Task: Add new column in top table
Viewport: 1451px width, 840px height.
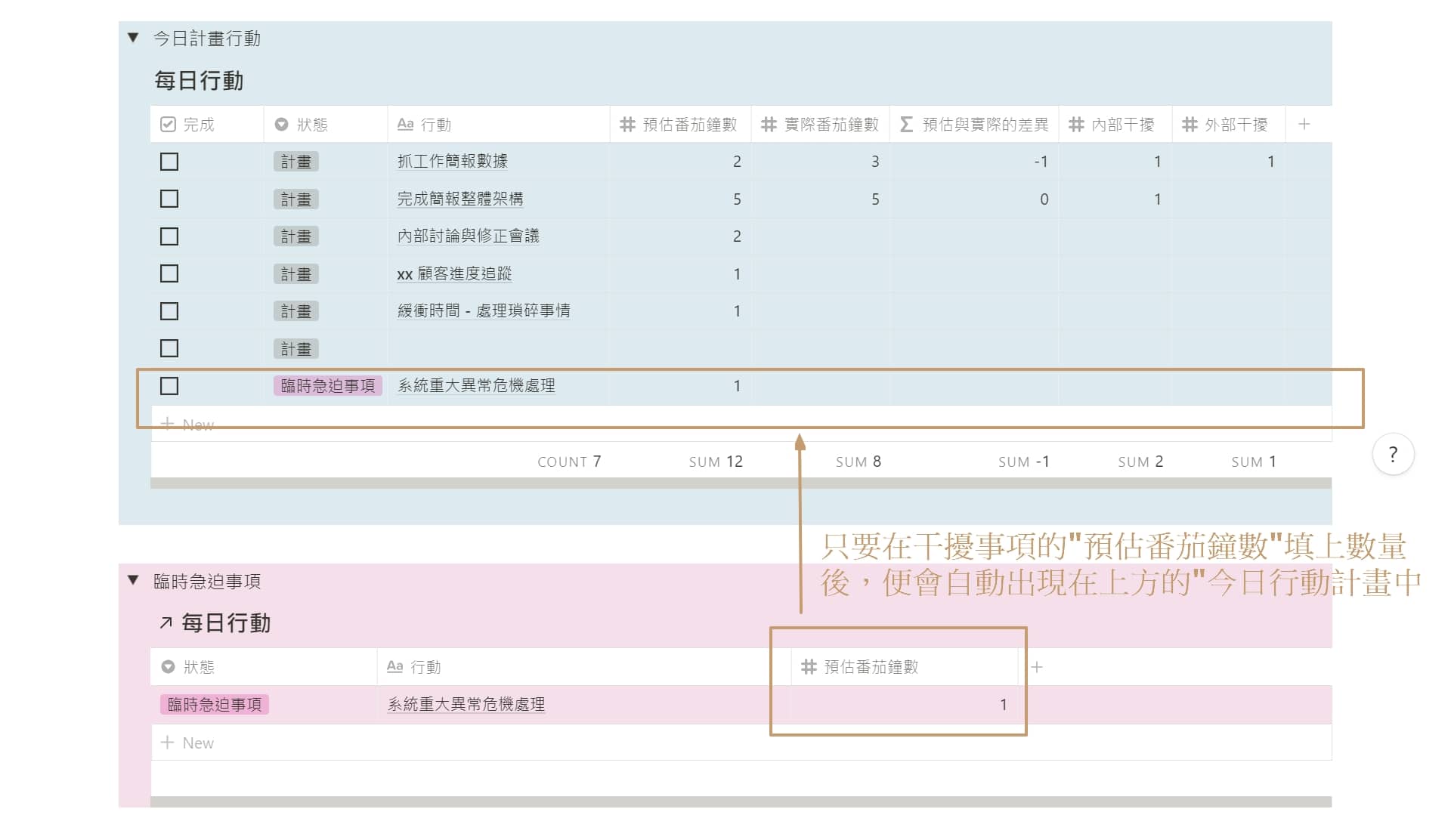Action: click(x=1304, y=125)
